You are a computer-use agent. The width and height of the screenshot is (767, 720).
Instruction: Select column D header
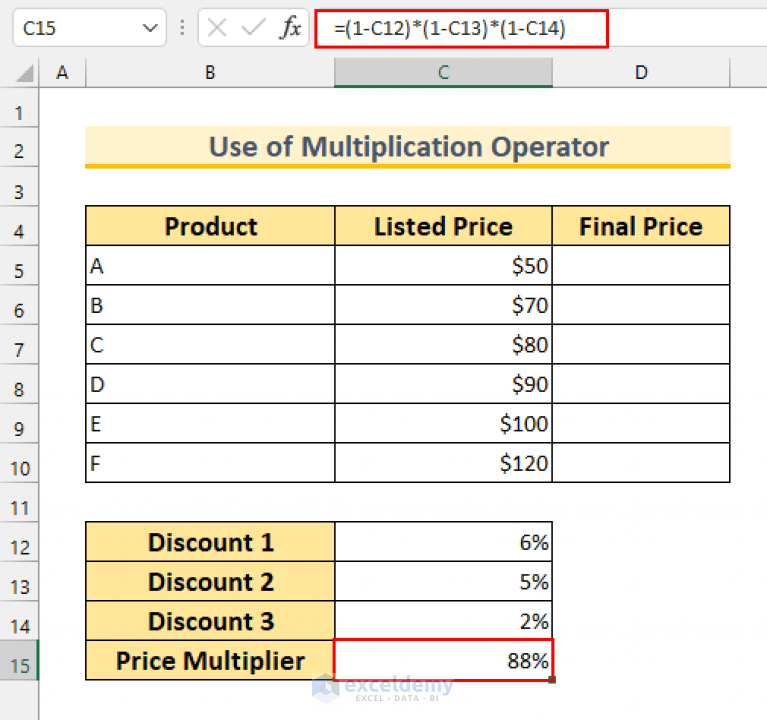(x=641, y=72)
